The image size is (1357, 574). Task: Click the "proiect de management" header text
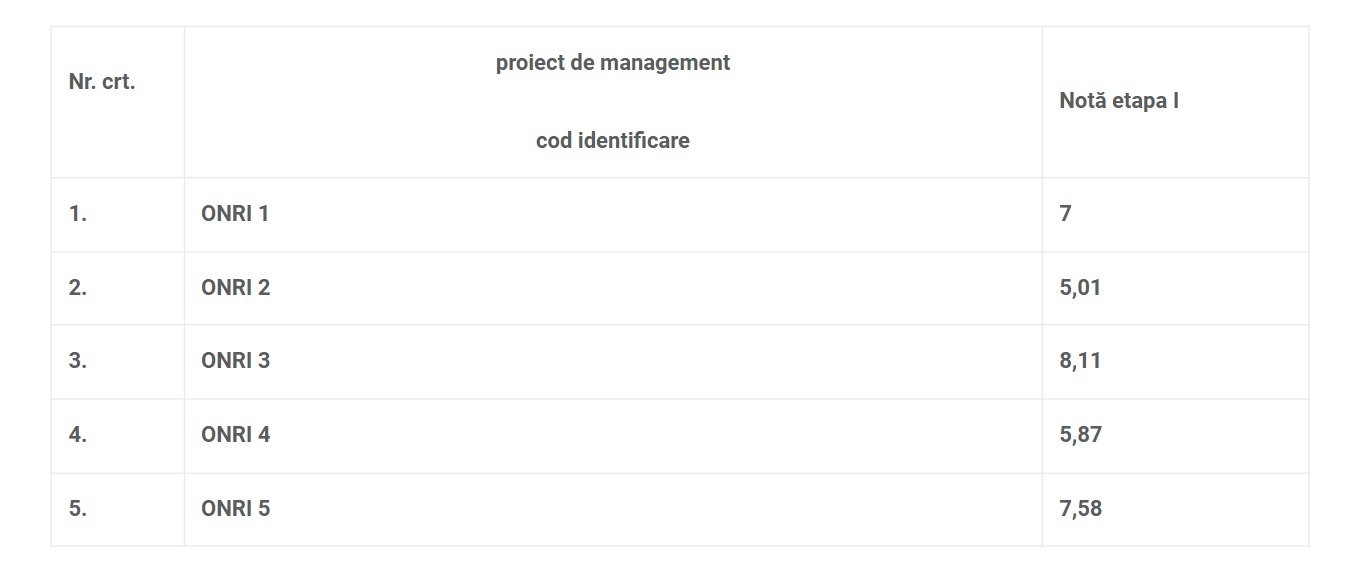point(612,63)
